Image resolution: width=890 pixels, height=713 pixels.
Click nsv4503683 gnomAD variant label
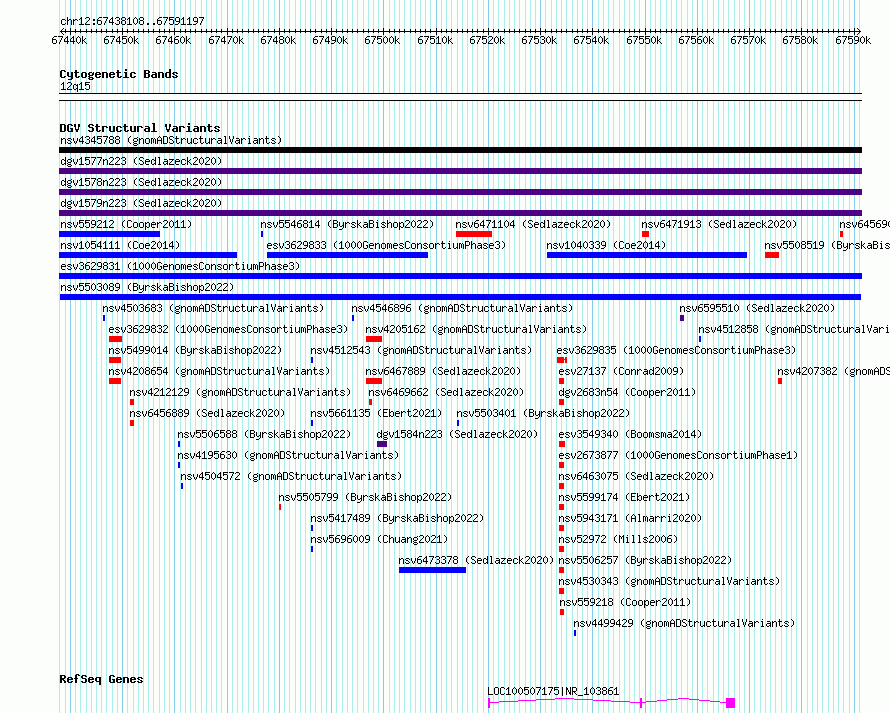click(213, 308)
